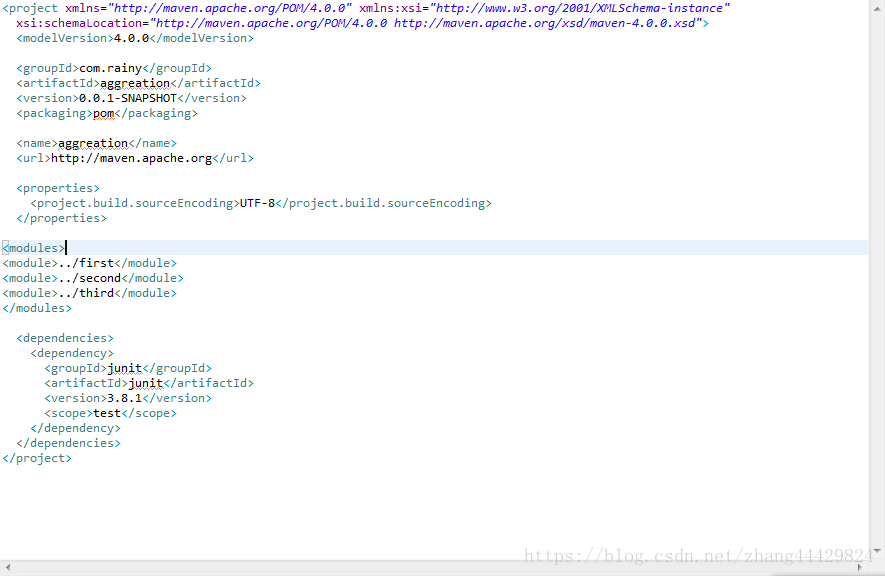Viewport: 885px width, 576px height.
Task: Click the url http://maven.apache.org text
Action: [132, 158]
